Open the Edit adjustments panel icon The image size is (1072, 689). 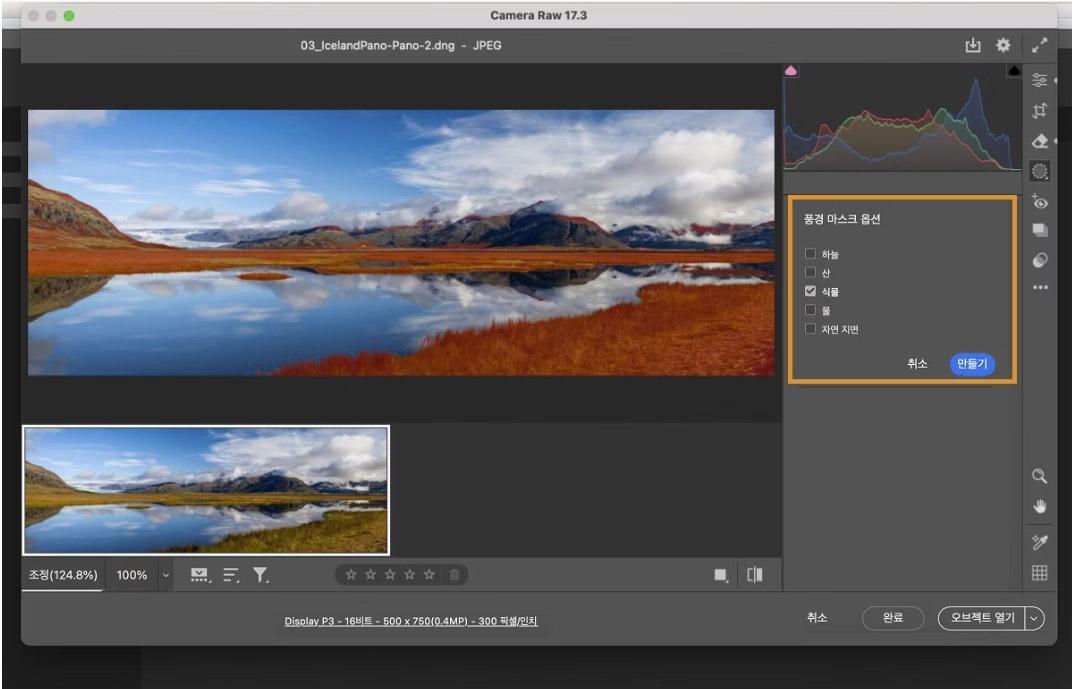(1039, 80)
